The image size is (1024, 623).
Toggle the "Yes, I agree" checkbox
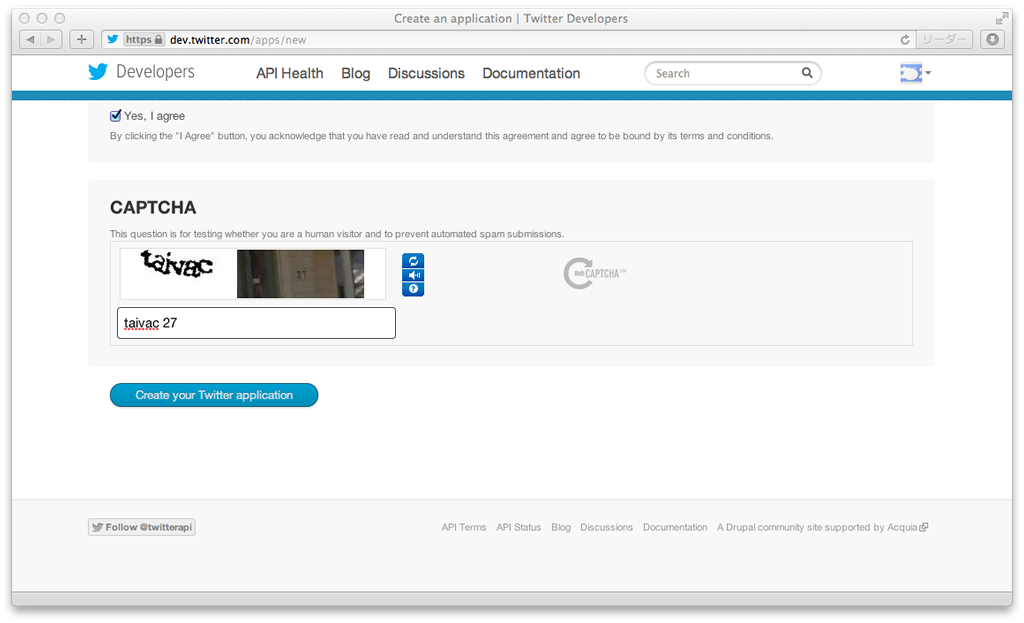[x=116, y=116]
